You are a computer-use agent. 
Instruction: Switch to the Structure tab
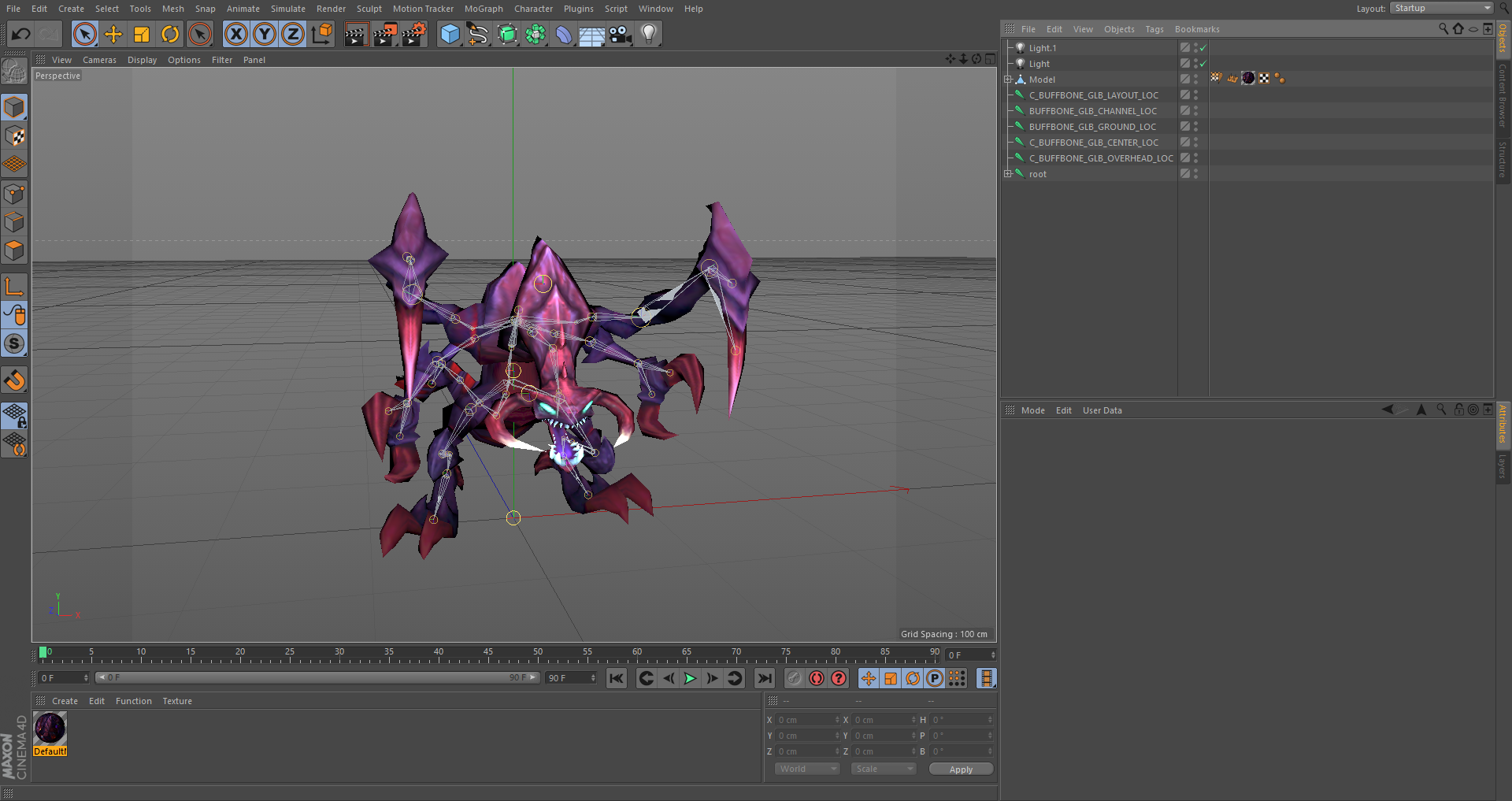[1503, 159]
